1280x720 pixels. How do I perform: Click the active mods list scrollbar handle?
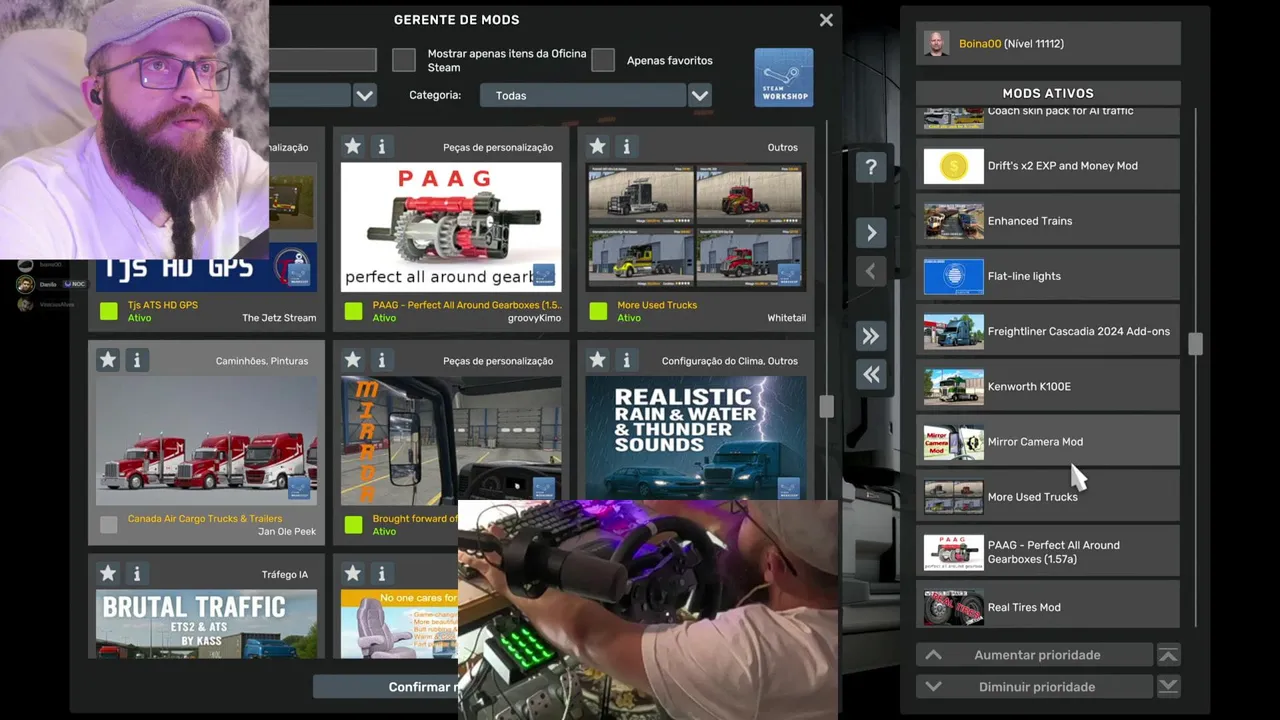1195,344
